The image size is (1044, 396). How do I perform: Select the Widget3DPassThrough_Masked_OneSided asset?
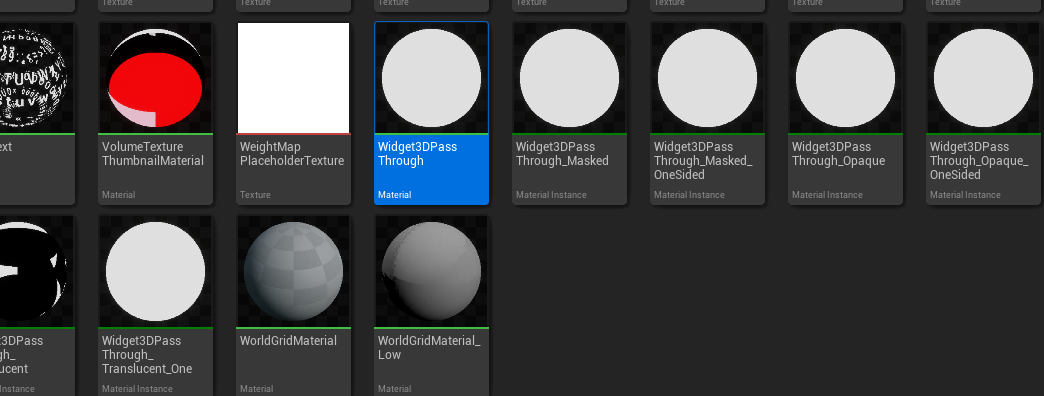pos(707,113)
